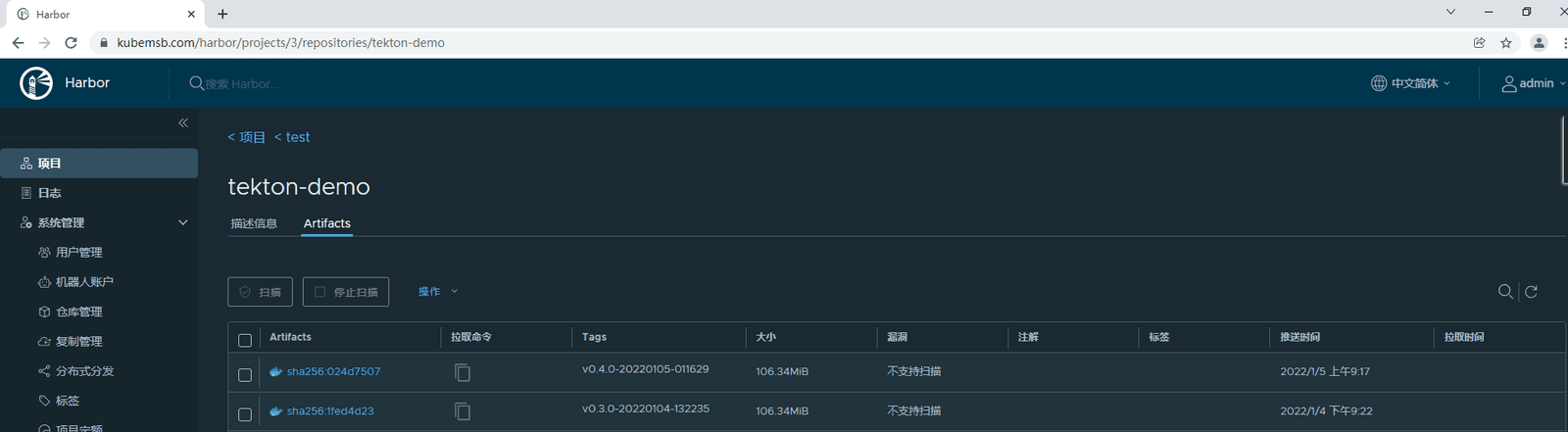Open the 中文简体 language dropdown
This screenshot has height=432, width=1568.
(x=1411, y=83)
